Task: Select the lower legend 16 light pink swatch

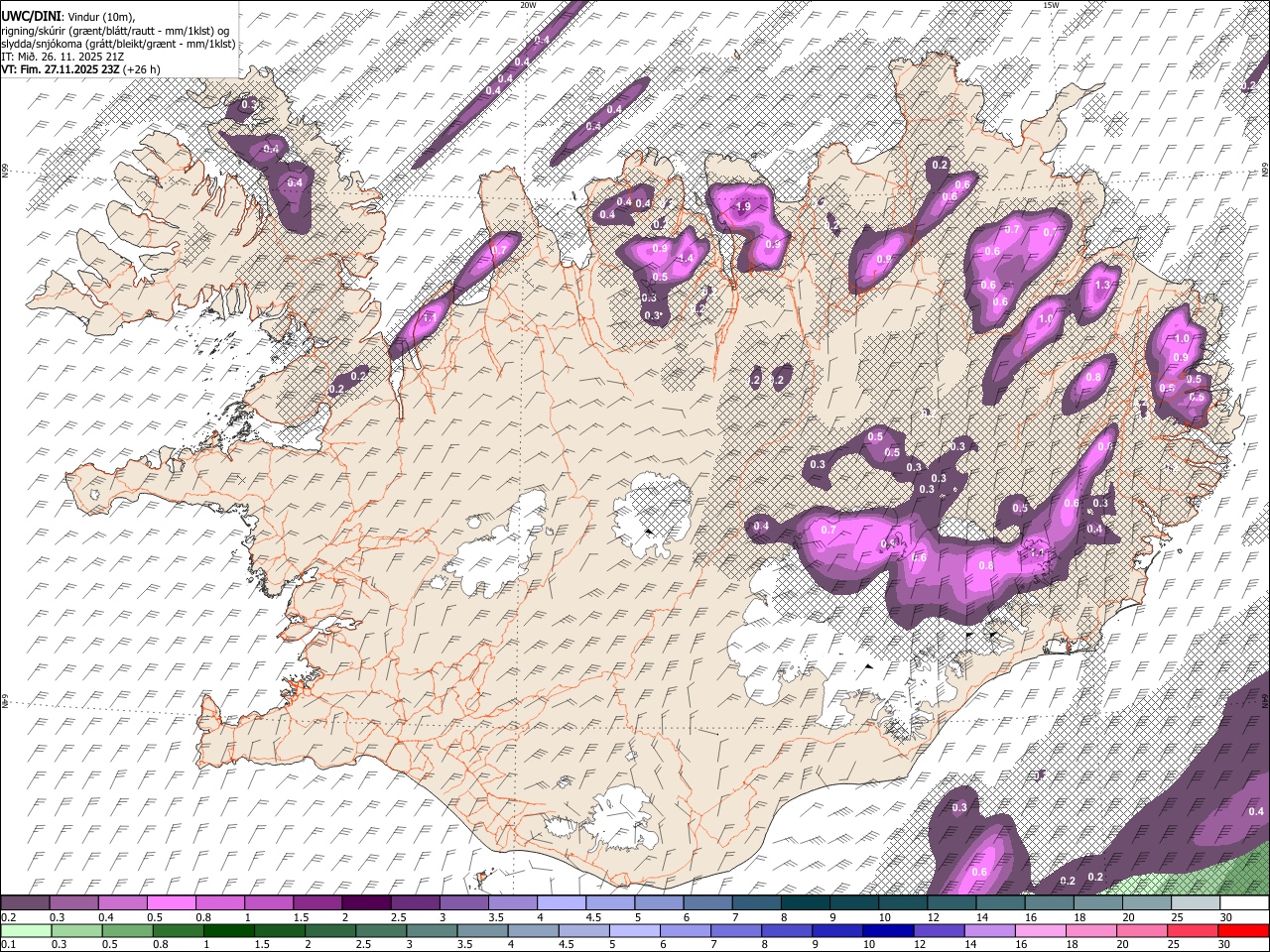Action: point(1042,930)
